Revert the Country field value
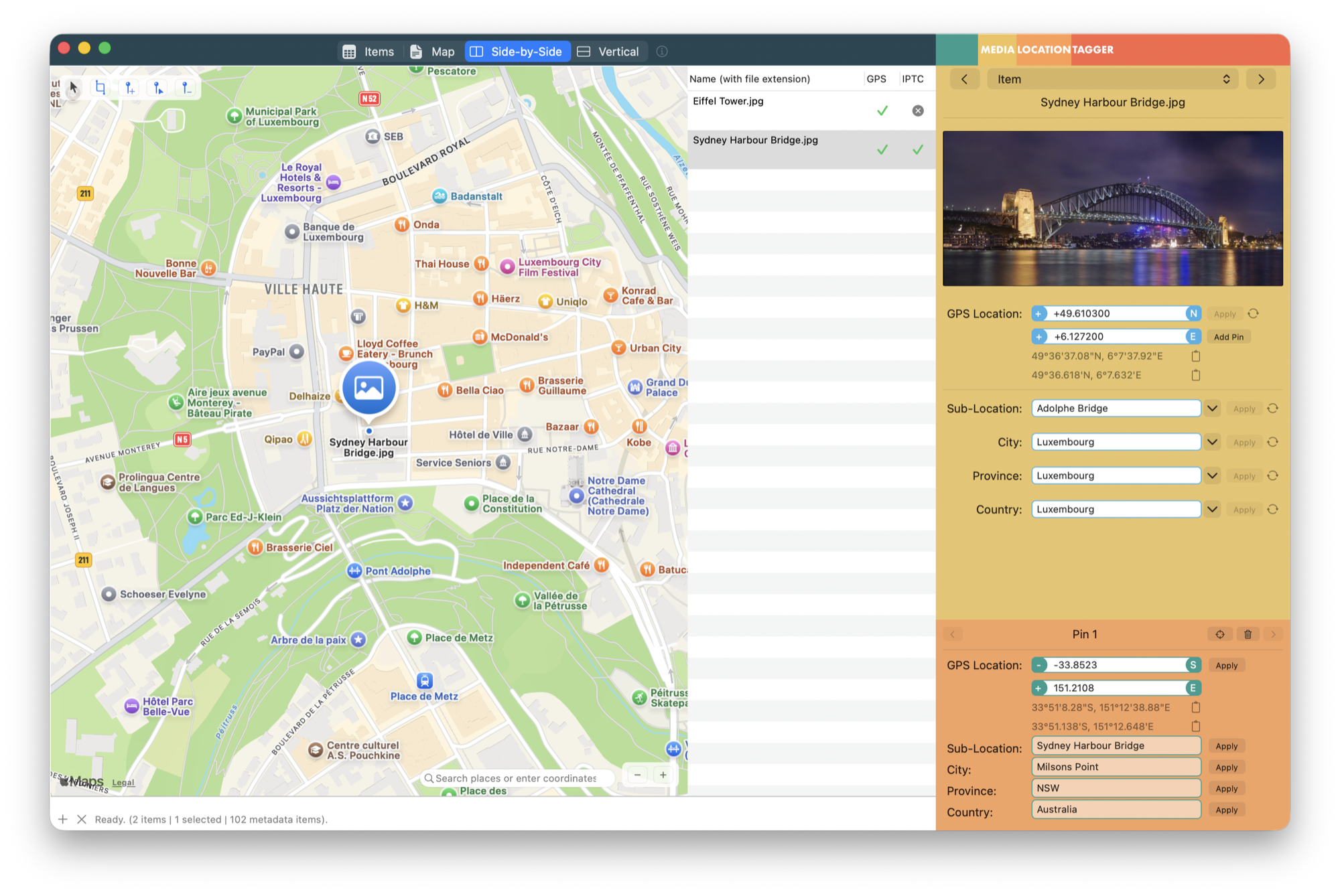Viewport: 1340px width, 896px height. [1273, 509]
